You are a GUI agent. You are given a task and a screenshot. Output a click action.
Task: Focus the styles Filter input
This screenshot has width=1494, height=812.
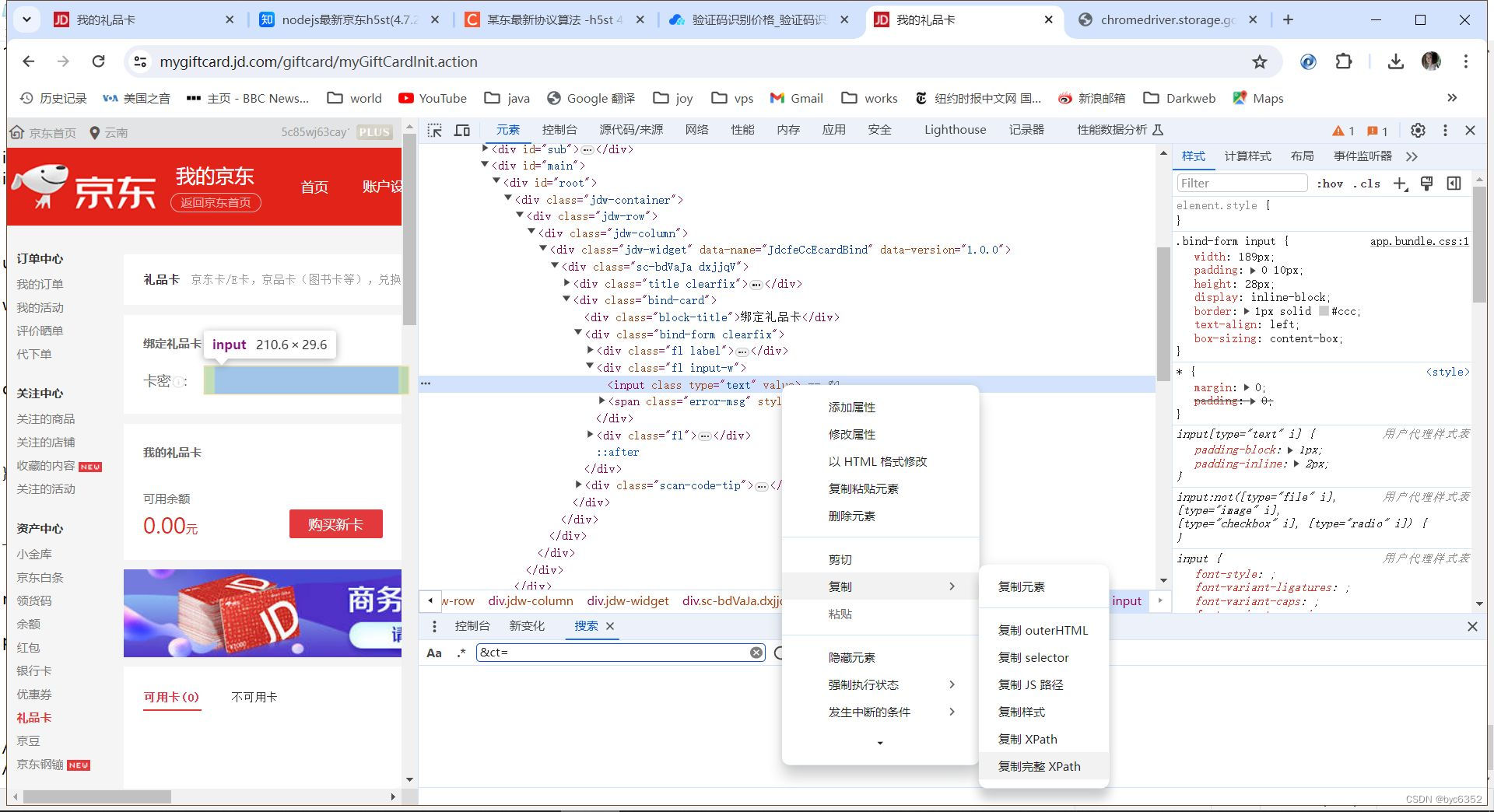[x=1241, y=184]
